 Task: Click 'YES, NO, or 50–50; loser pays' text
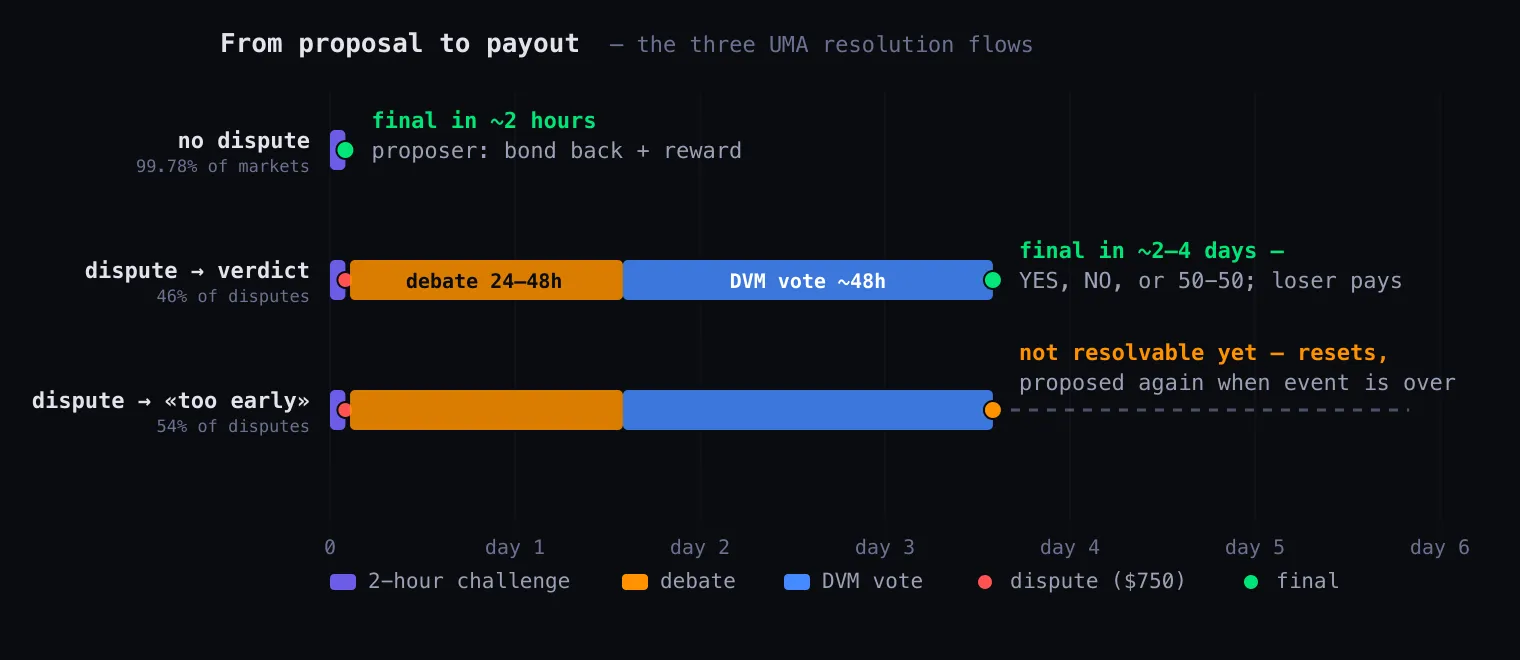click(x=1211, y=281)
